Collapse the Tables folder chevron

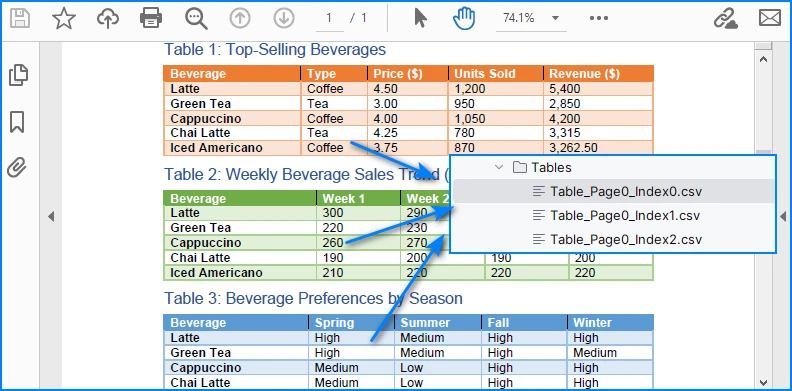(x=499, y=167)
